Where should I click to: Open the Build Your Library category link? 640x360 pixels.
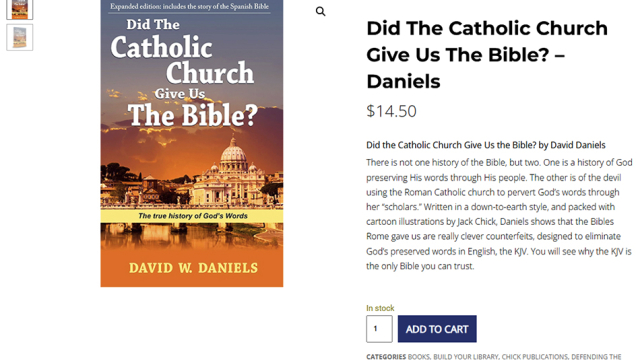(466, 356)
